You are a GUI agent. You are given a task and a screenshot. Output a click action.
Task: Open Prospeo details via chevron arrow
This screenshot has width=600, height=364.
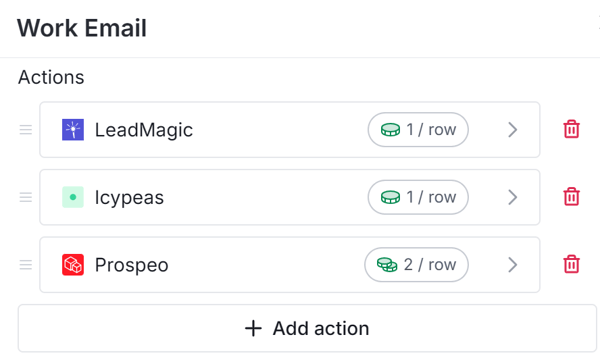pos(512,265)
